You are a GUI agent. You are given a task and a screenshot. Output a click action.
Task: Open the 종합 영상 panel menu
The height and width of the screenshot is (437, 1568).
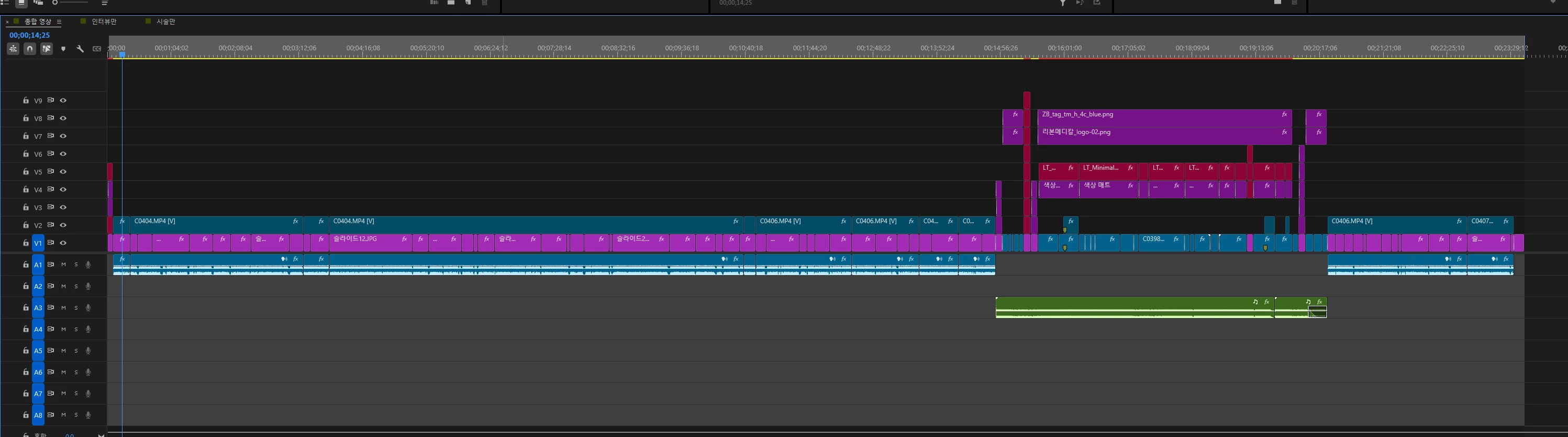59,22
